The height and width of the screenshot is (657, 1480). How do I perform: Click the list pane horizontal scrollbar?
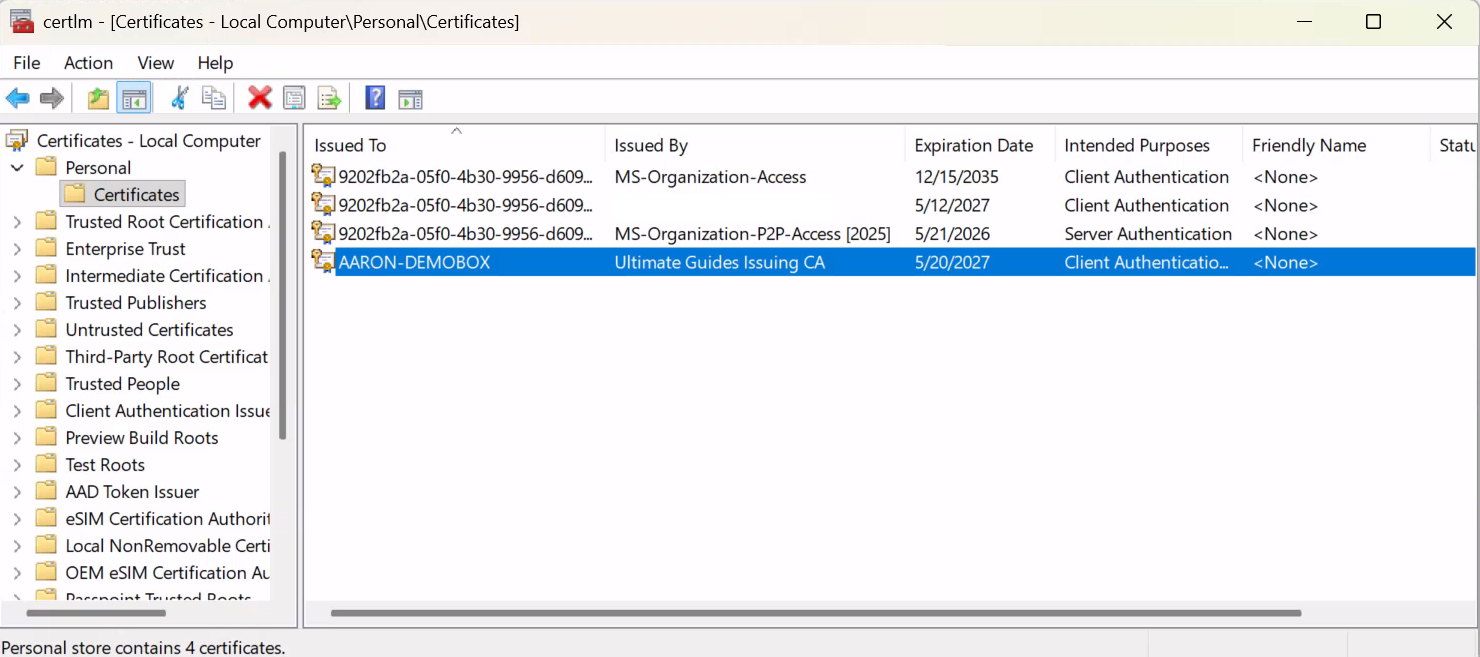[x=816, y=613]
